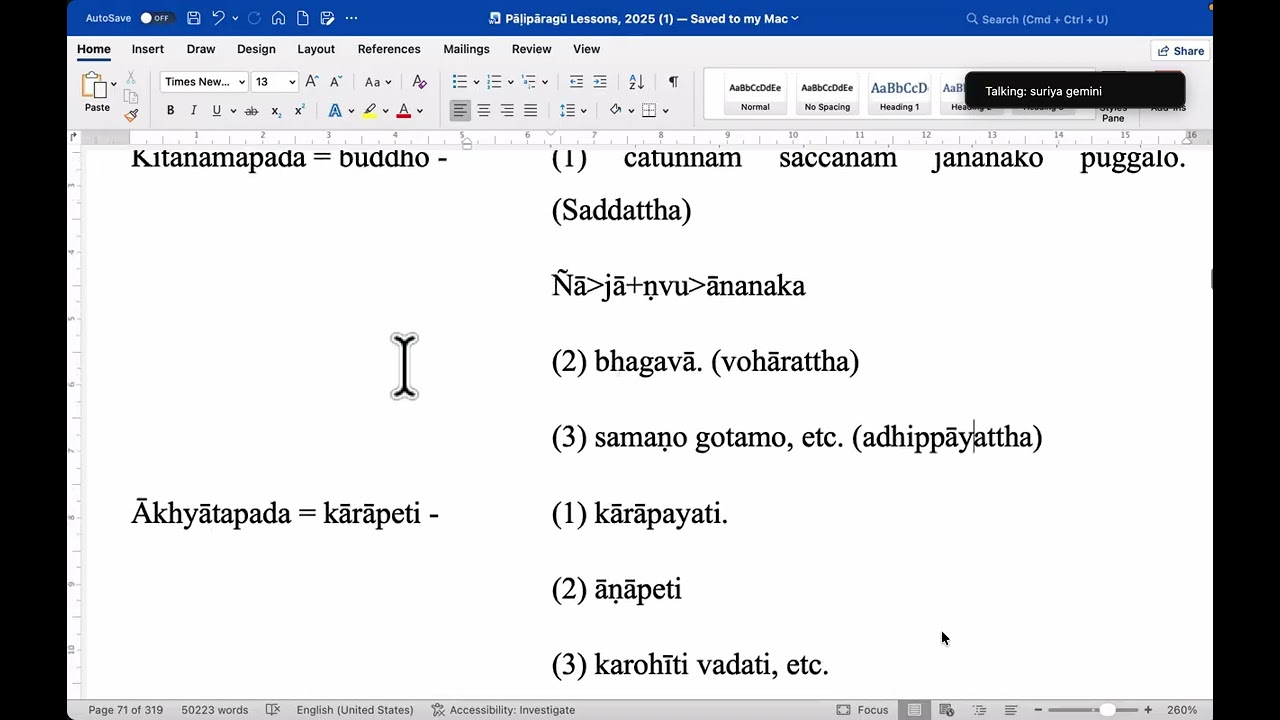
Task: Toggle Italic formatting
Action: click(x=193, y=110)
